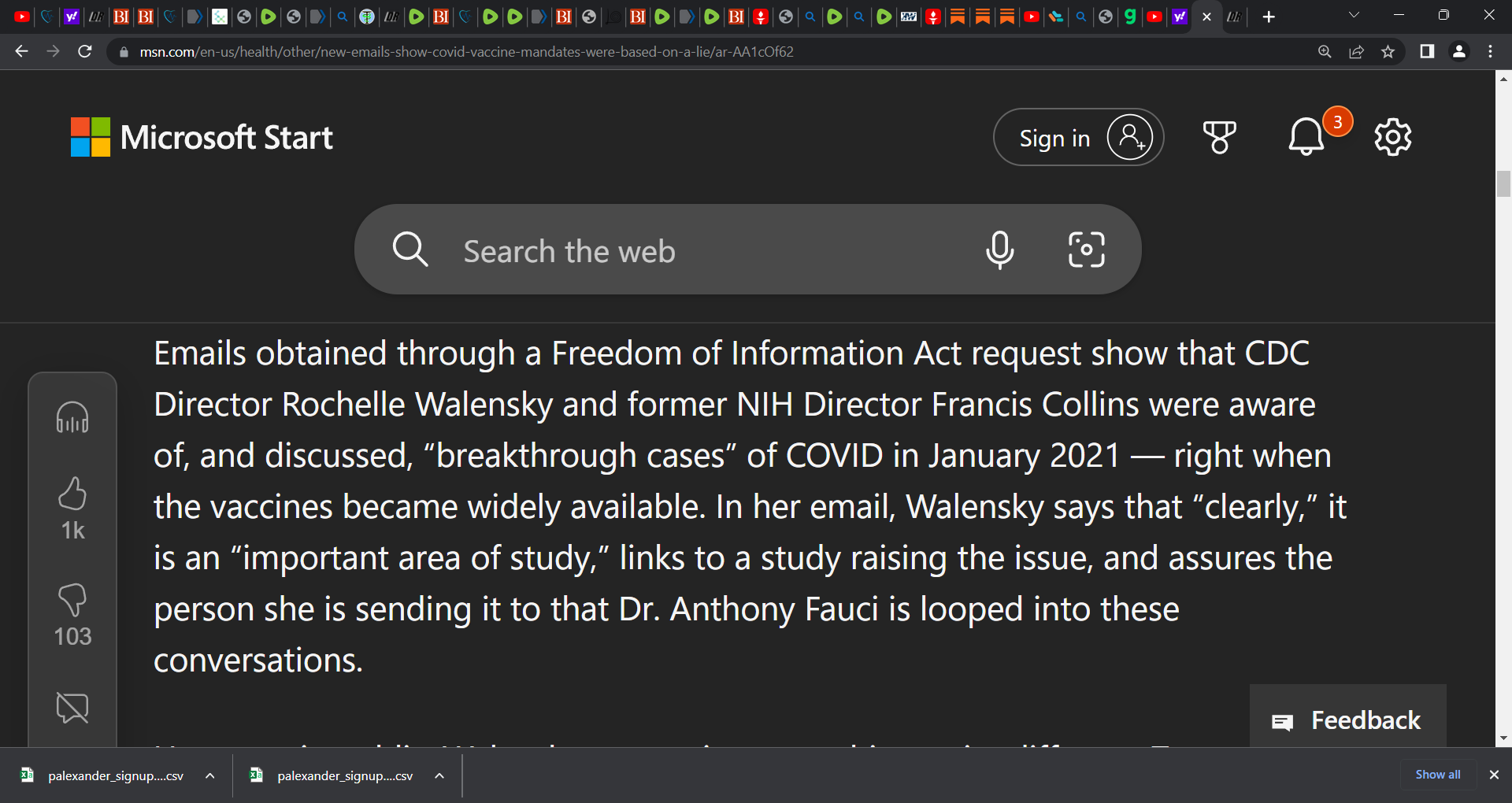Click the msn.com address bar URL
Viewport: 1512px width, 803px height.
(466, 52)
